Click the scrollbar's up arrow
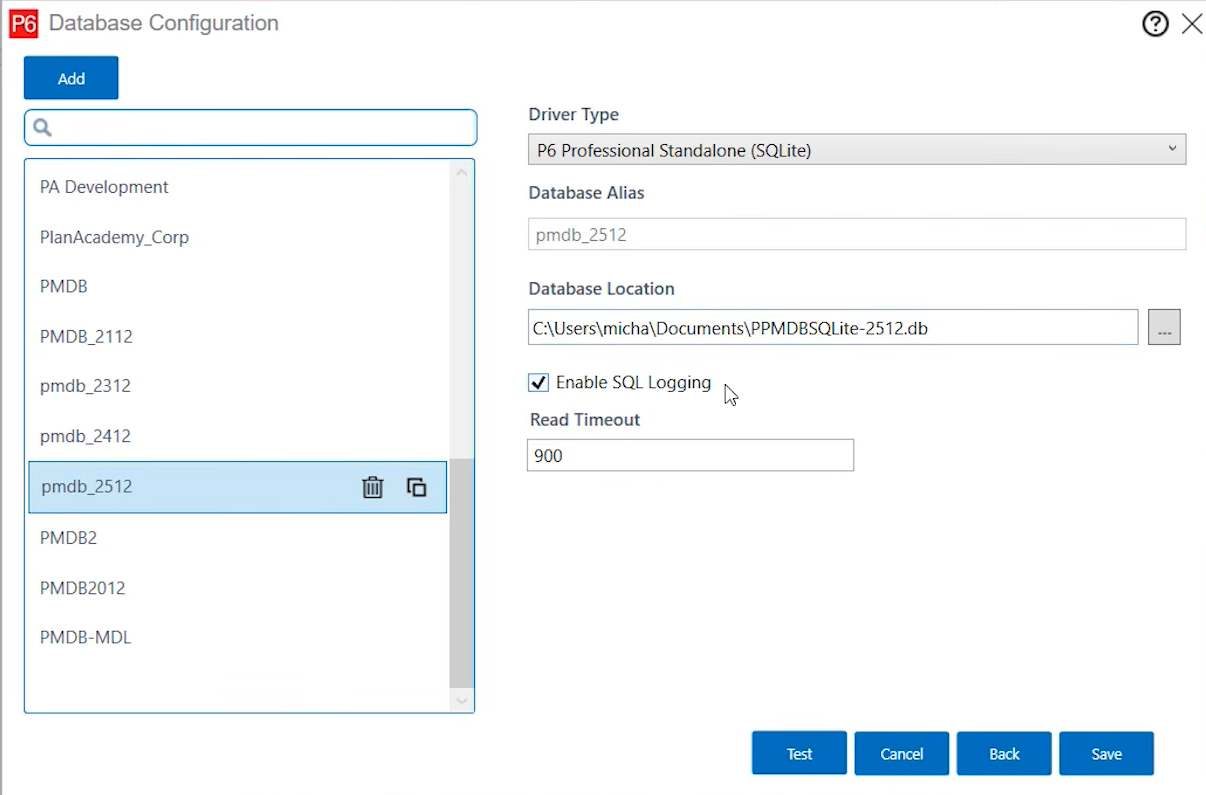1206x795 pixels. point(461,171)
